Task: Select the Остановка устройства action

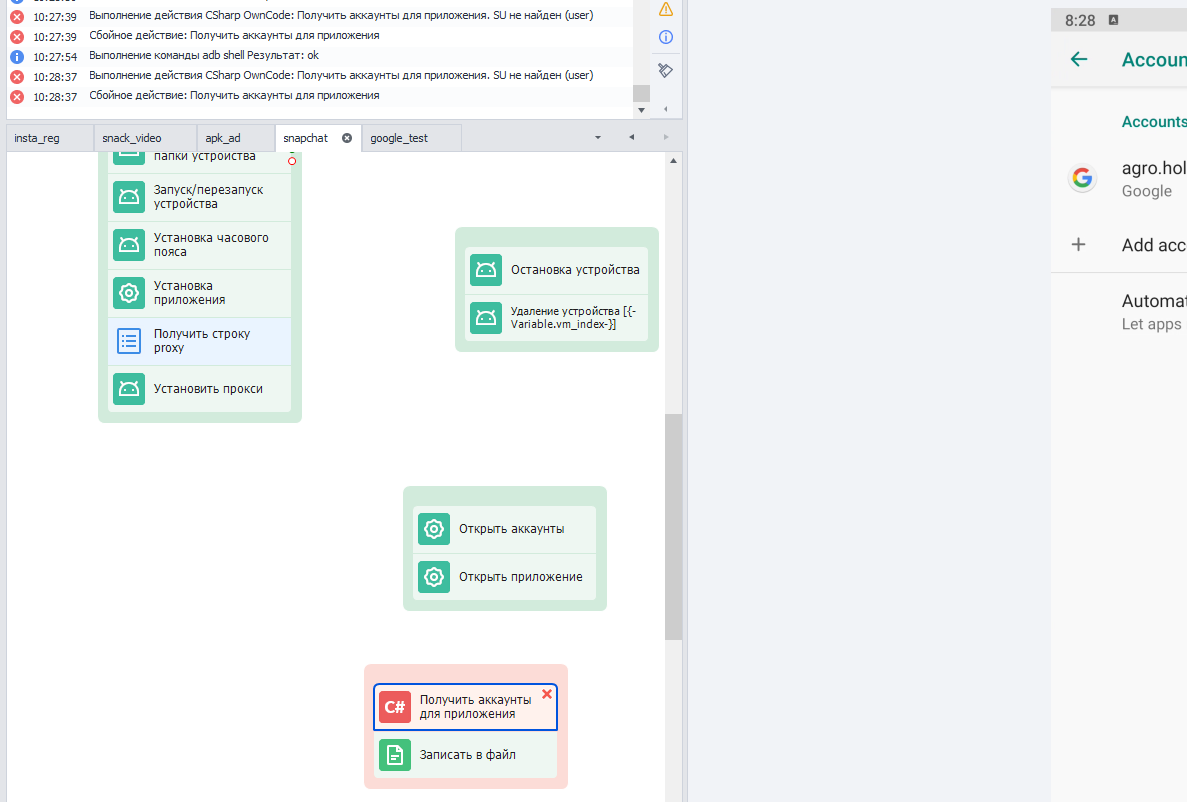Action: coord(556,270)
